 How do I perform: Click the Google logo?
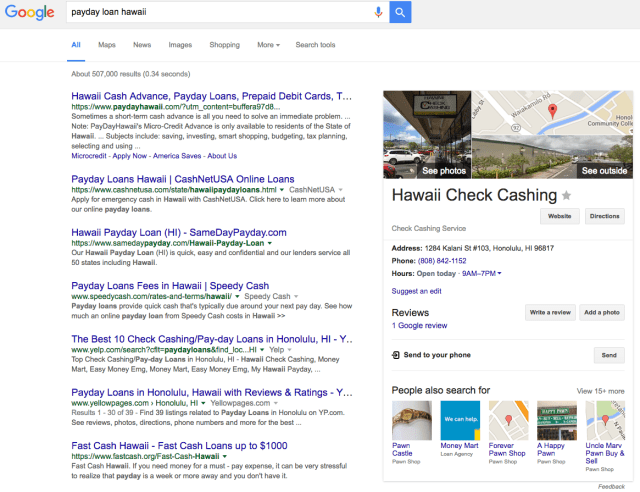[x=29, y=12]
